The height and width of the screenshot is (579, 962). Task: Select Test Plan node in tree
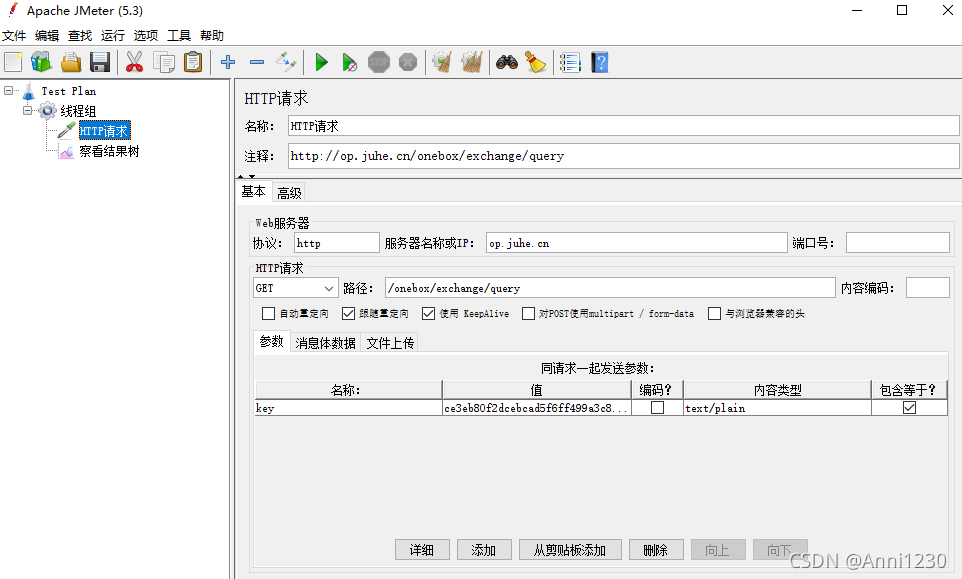click(69, 91)
